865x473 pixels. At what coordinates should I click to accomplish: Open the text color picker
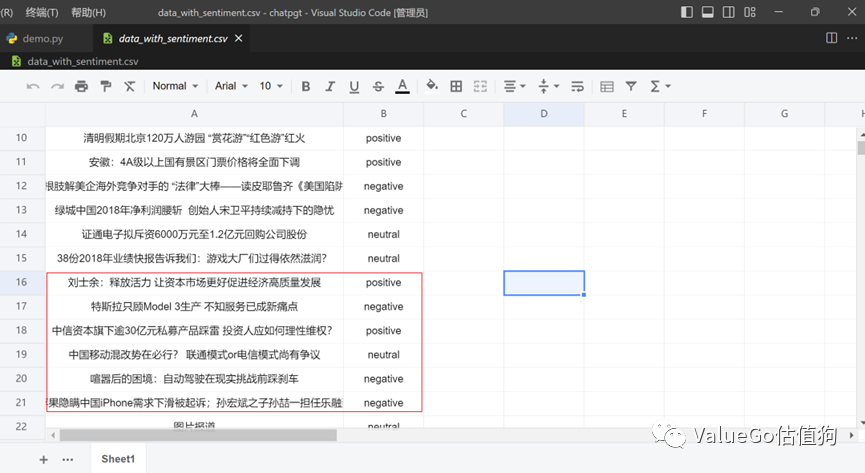pyautogui.click(x=402, y=87)
